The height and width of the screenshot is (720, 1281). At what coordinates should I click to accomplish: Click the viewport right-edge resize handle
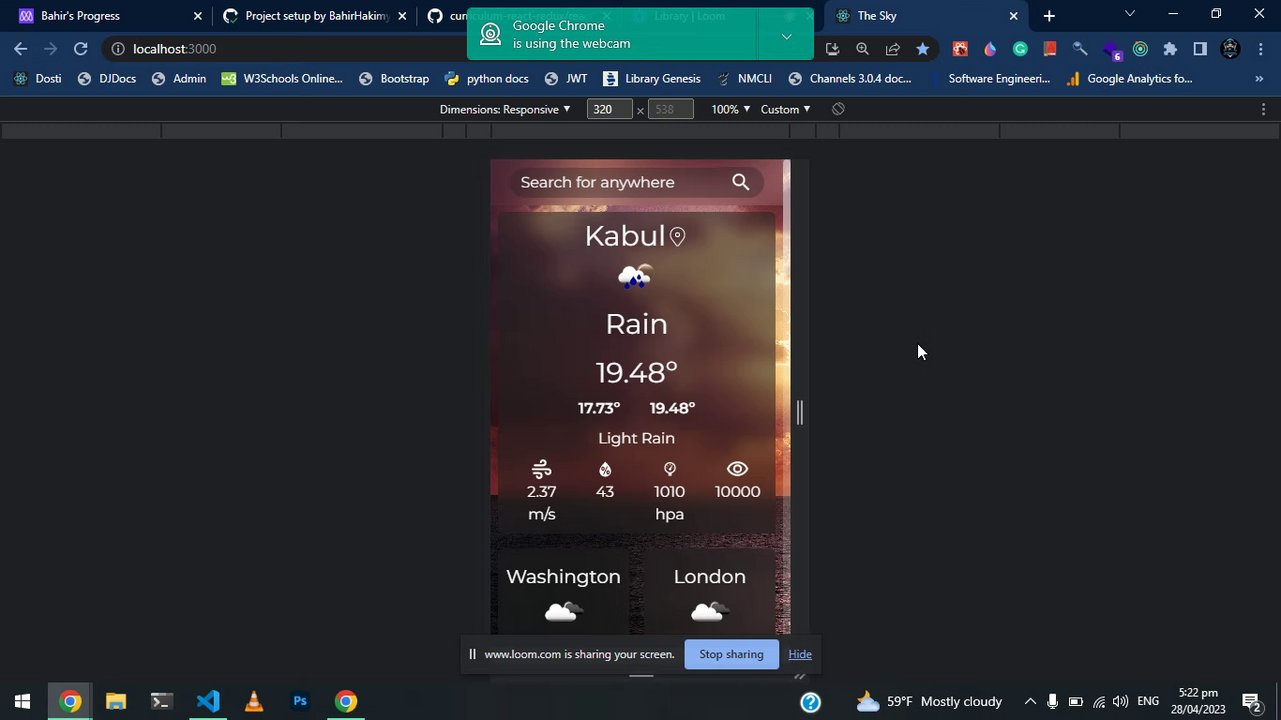point(799,412)
